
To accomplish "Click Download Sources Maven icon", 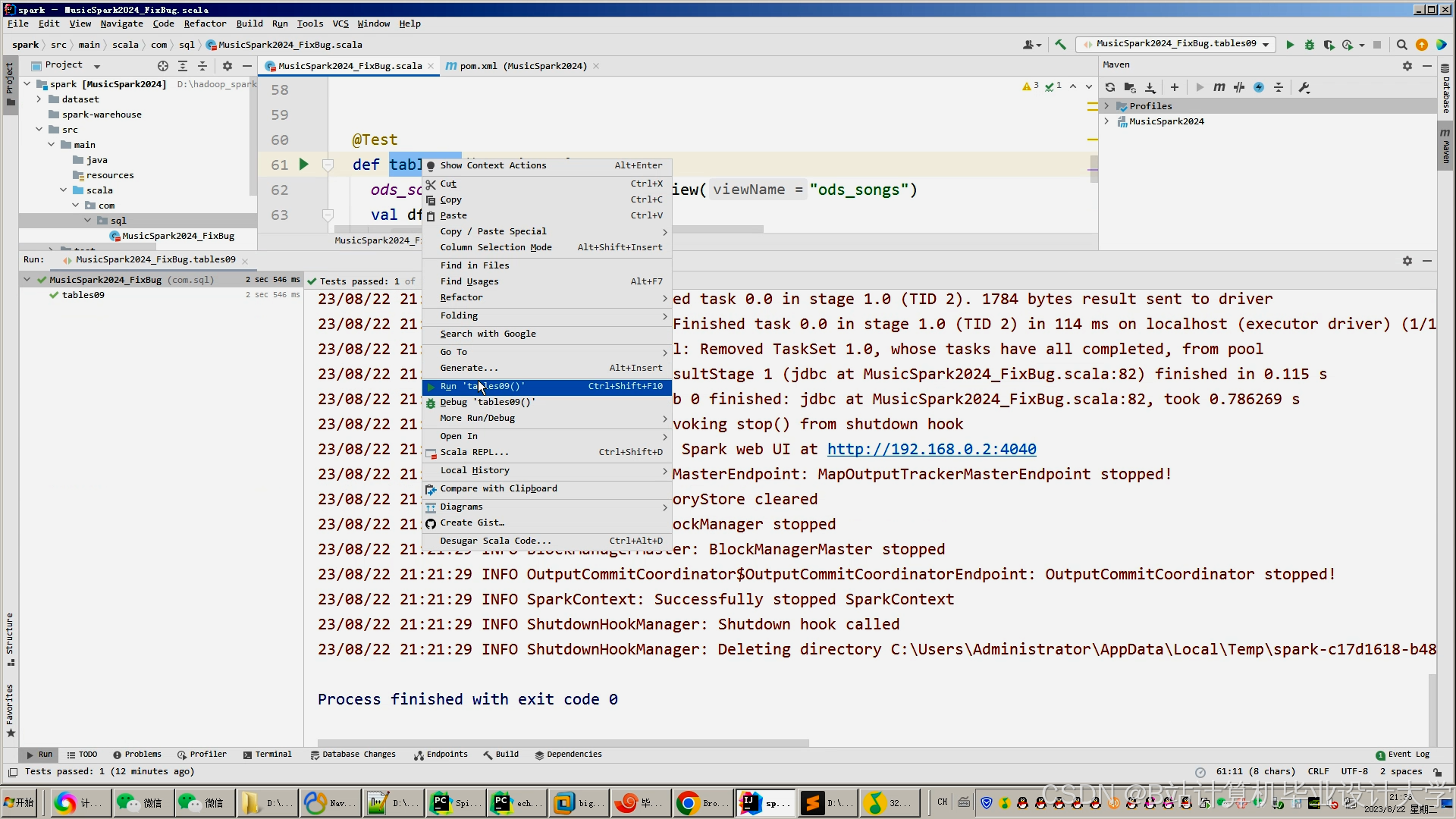I will (1150, 87).
